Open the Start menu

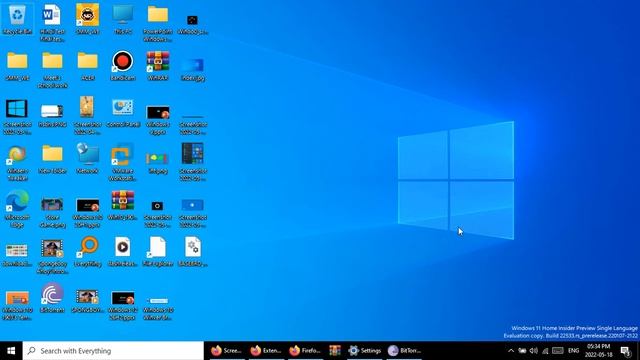pyautogui.click(x=11, y=351)
